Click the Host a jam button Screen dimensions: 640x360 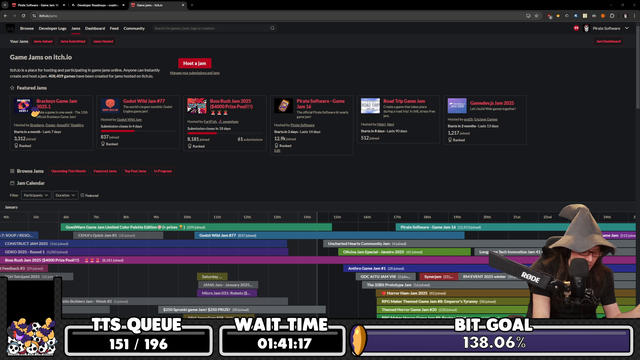tap(195, 63)
